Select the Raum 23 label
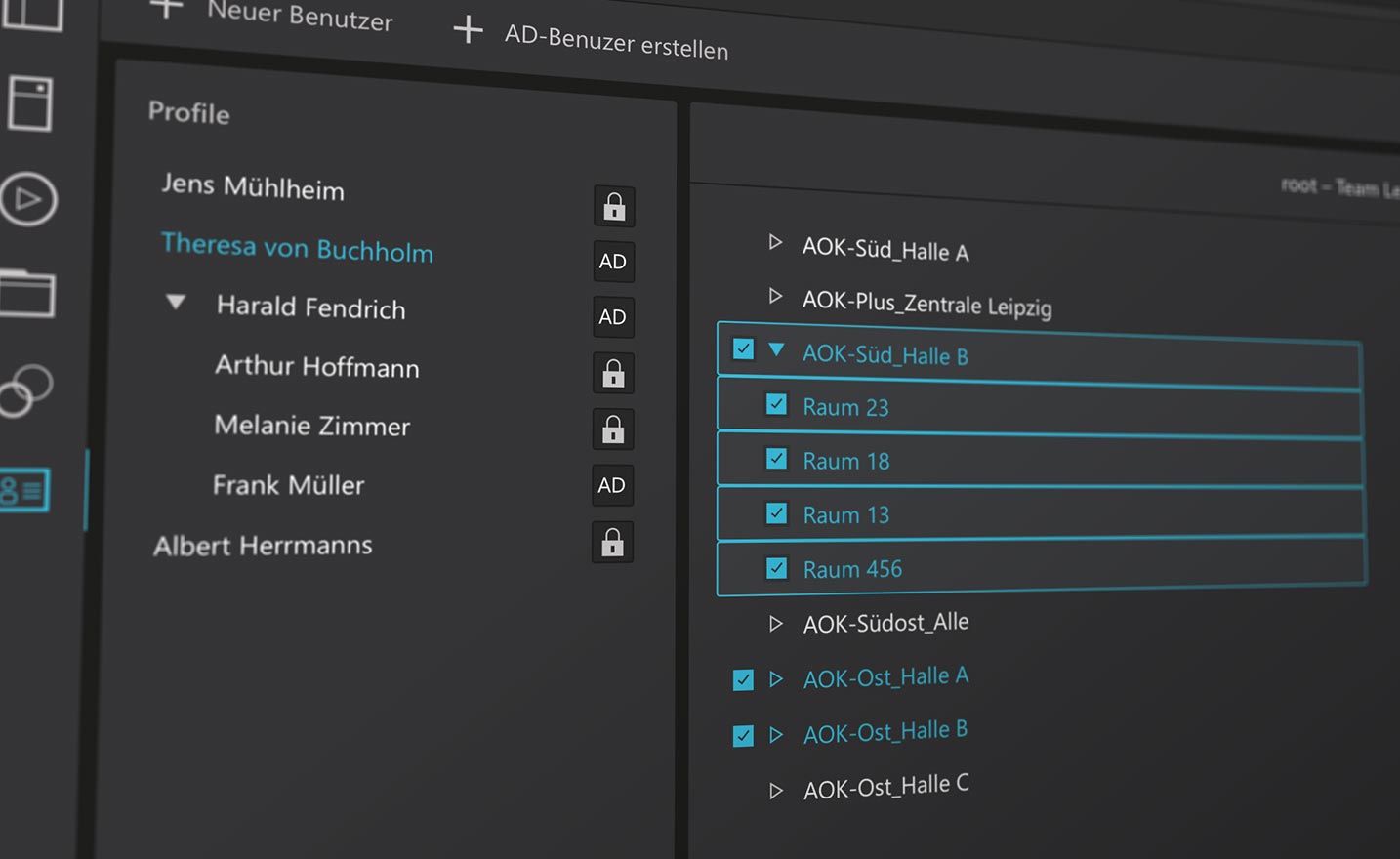The height and width of the screenshot is (859, 1400). (x=845, y=407)
